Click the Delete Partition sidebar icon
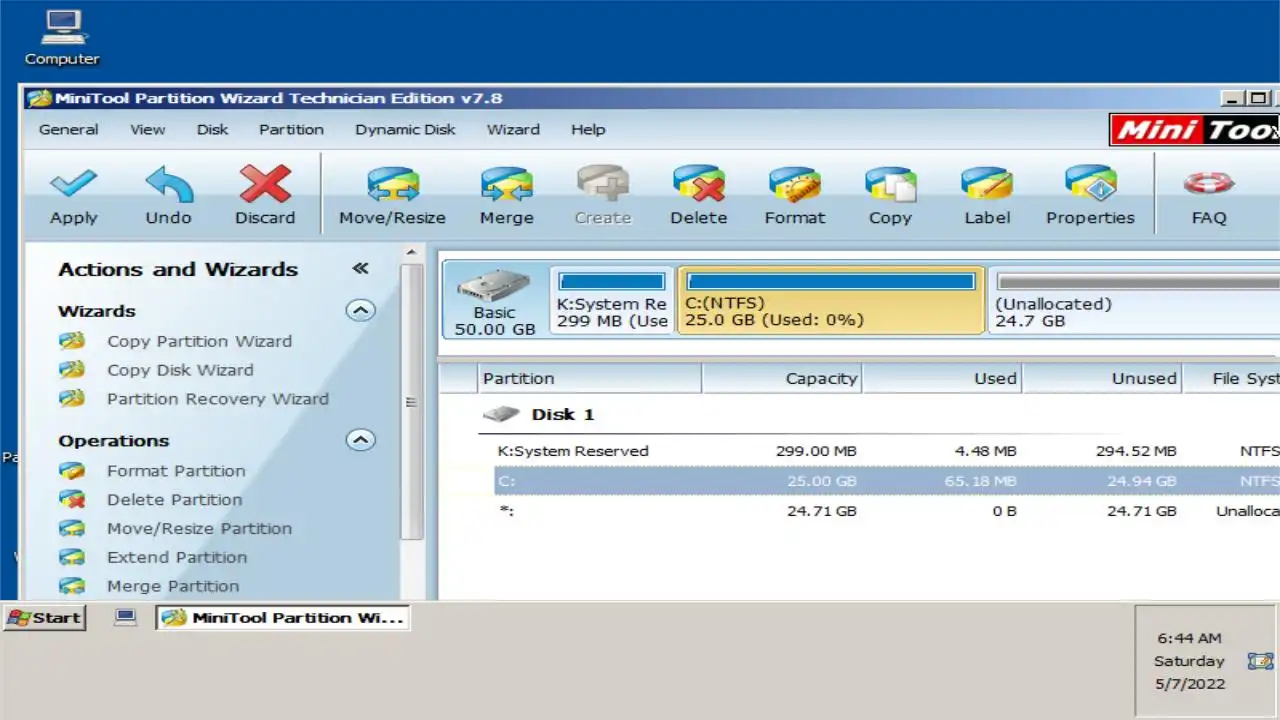This screenshot has width=1280, height=720. tap(71, 500)
